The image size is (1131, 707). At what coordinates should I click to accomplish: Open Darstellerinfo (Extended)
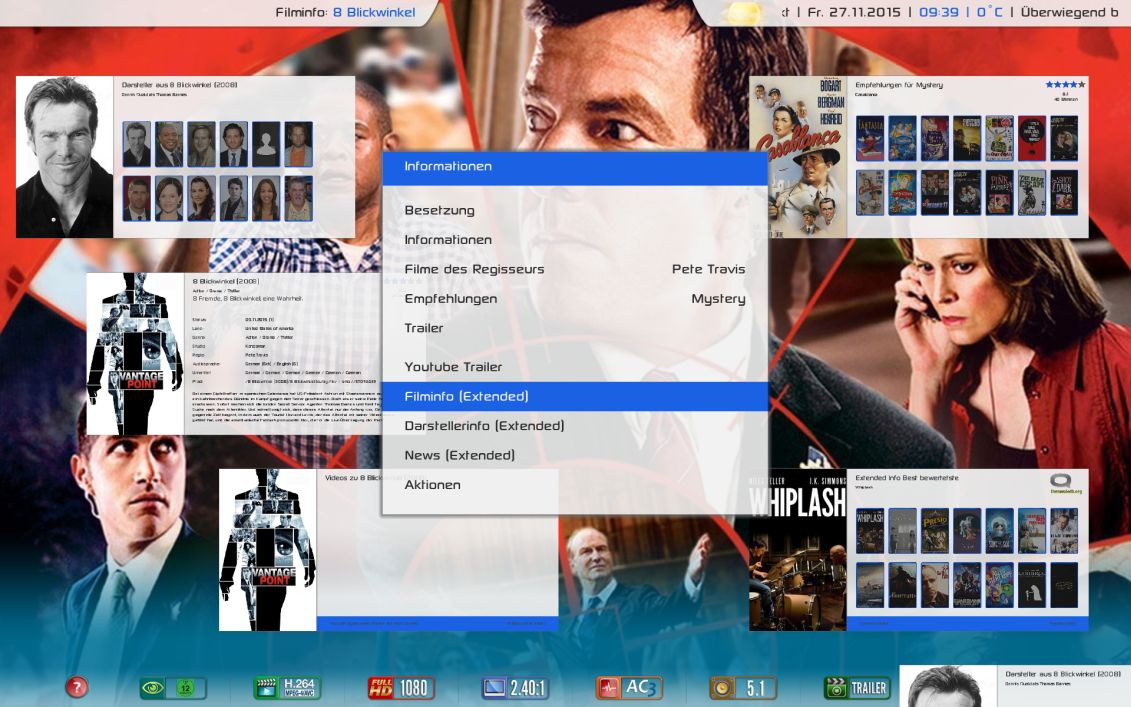(x=575, y=426)
